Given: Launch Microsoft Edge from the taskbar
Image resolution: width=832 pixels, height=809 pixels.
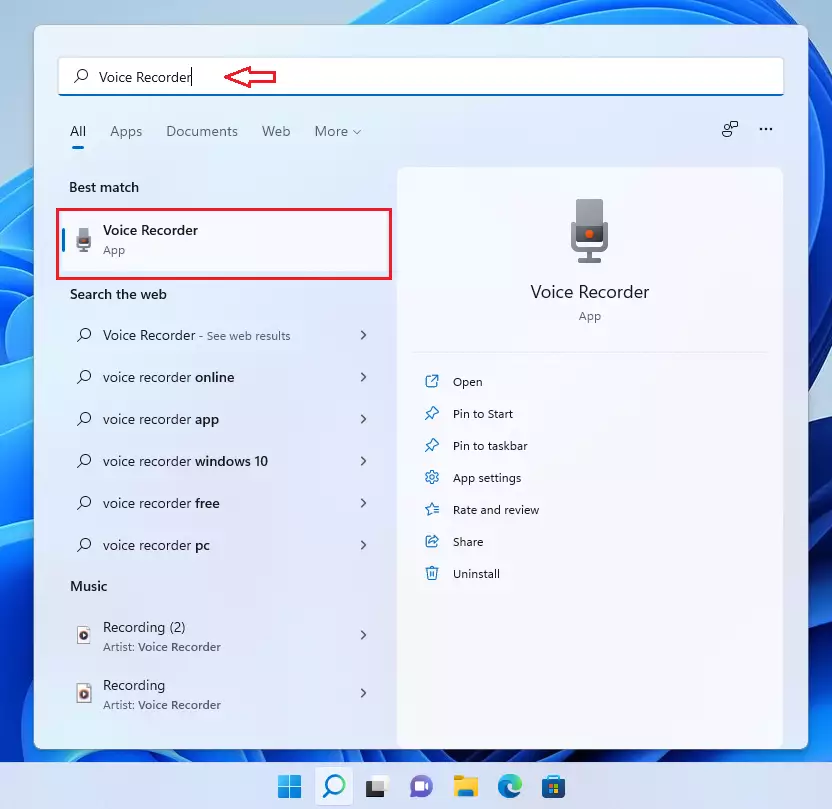Looking at the screenshot, I should tap(509, 786).
